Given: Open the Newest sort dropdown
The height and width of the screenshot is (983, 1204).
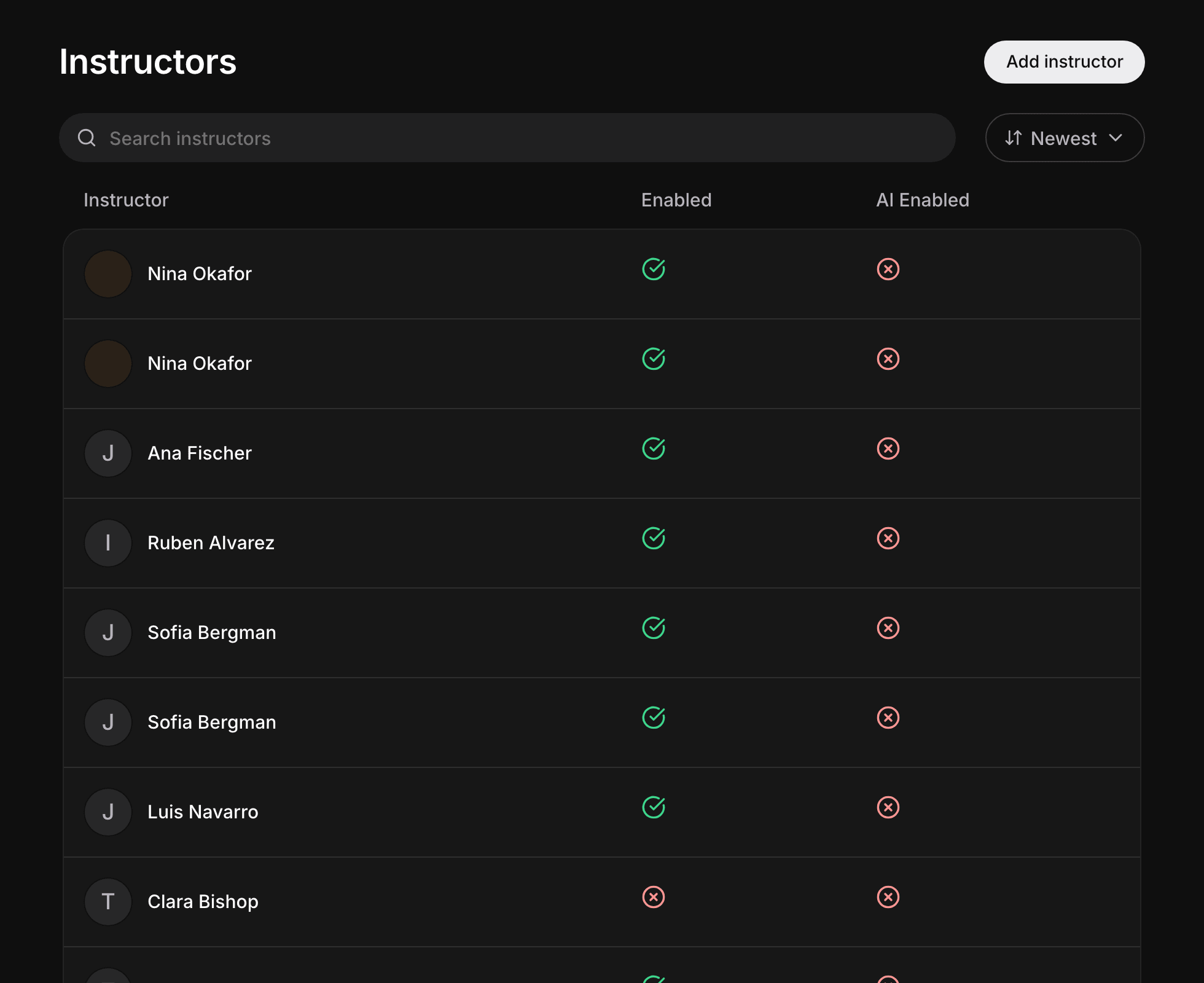Looking at the screenshot, I should (1065, 138).
